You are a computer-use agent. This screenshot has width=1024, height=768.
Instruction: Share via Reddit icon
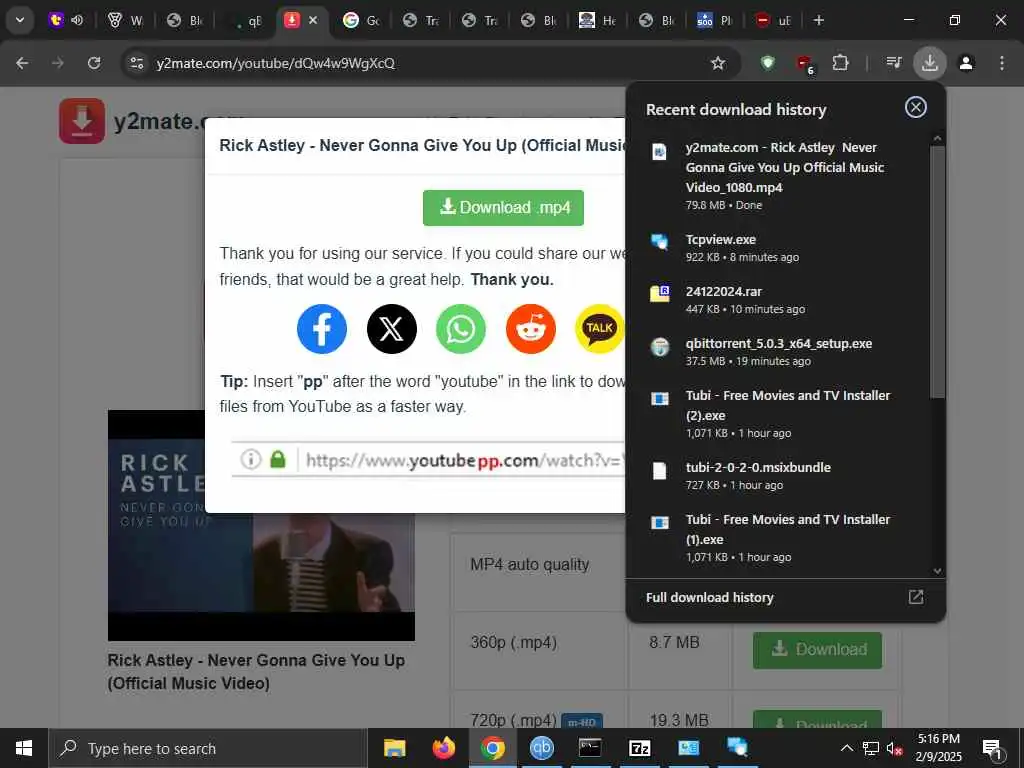[531, 328]
